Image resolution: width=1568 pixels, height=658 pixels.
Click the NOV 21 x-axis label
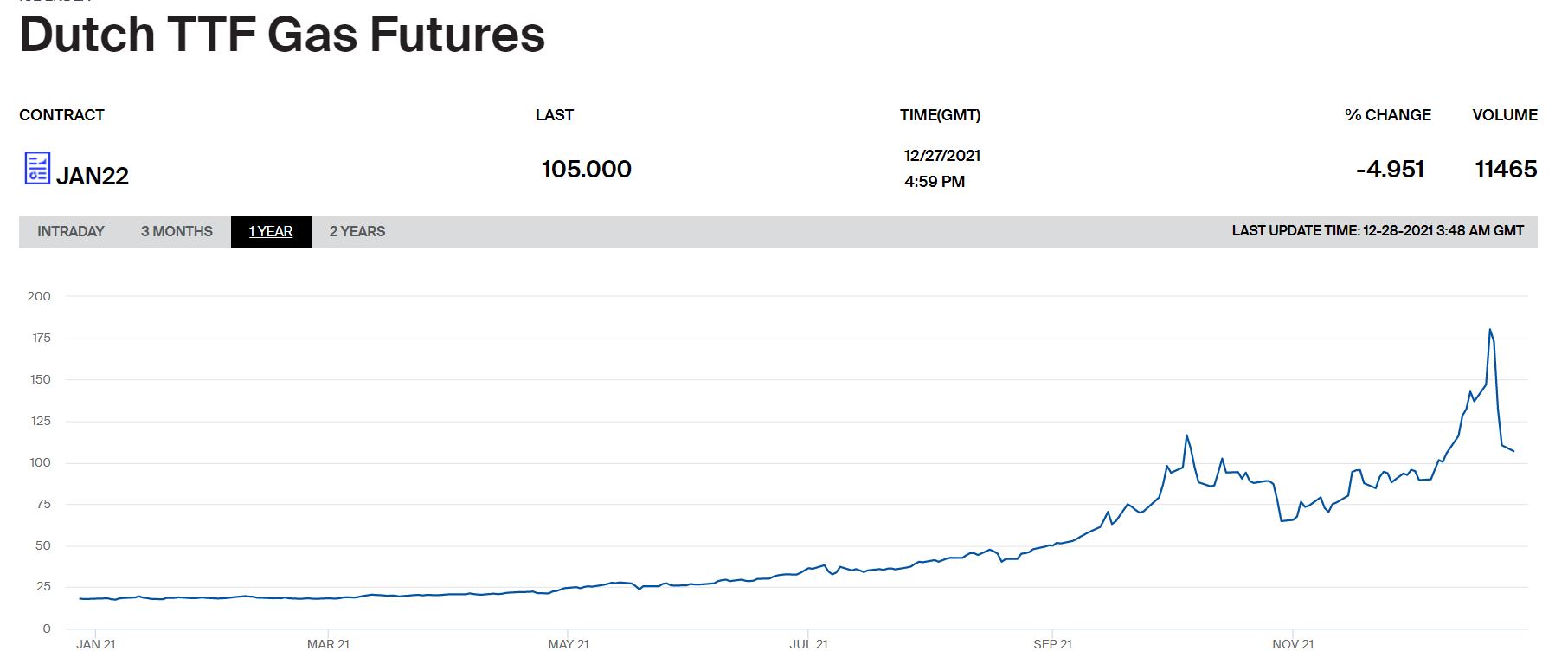pos(1293,644)
